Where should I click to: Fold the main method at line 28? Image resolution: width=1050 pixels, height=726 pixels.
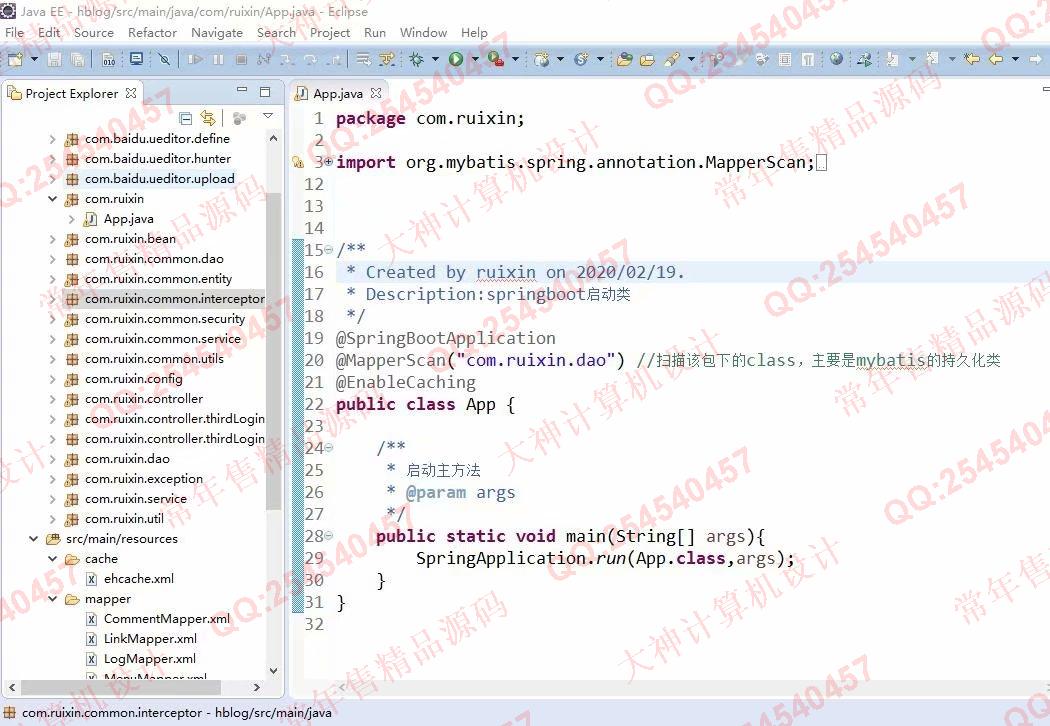[x=328, y=536]
